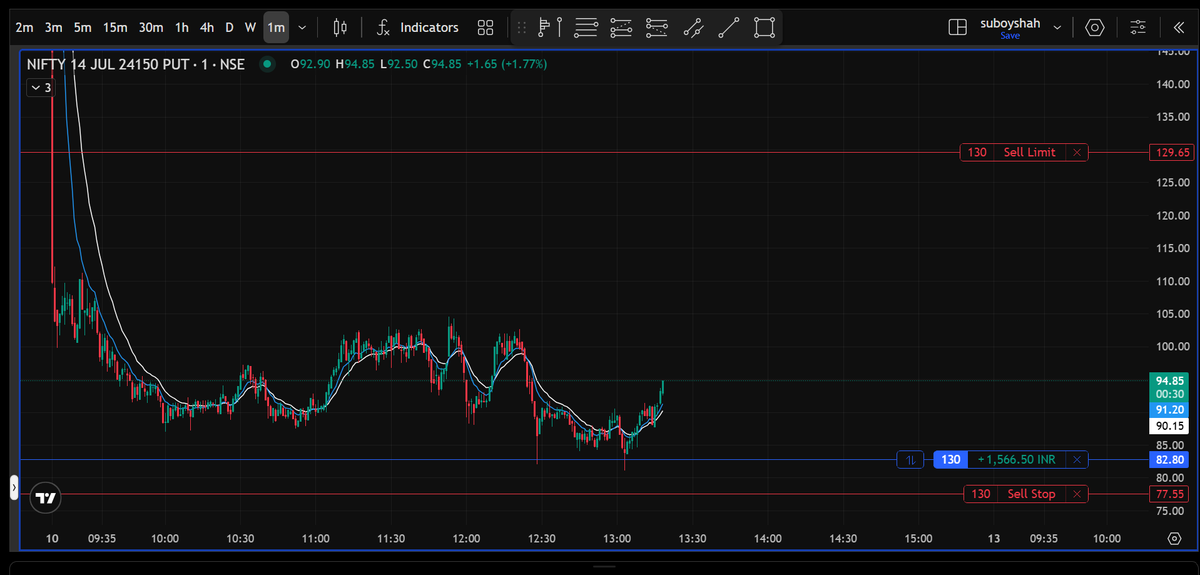Click the blue 130 position quantity
The image size is (1200, 575).
coord(950,460)
